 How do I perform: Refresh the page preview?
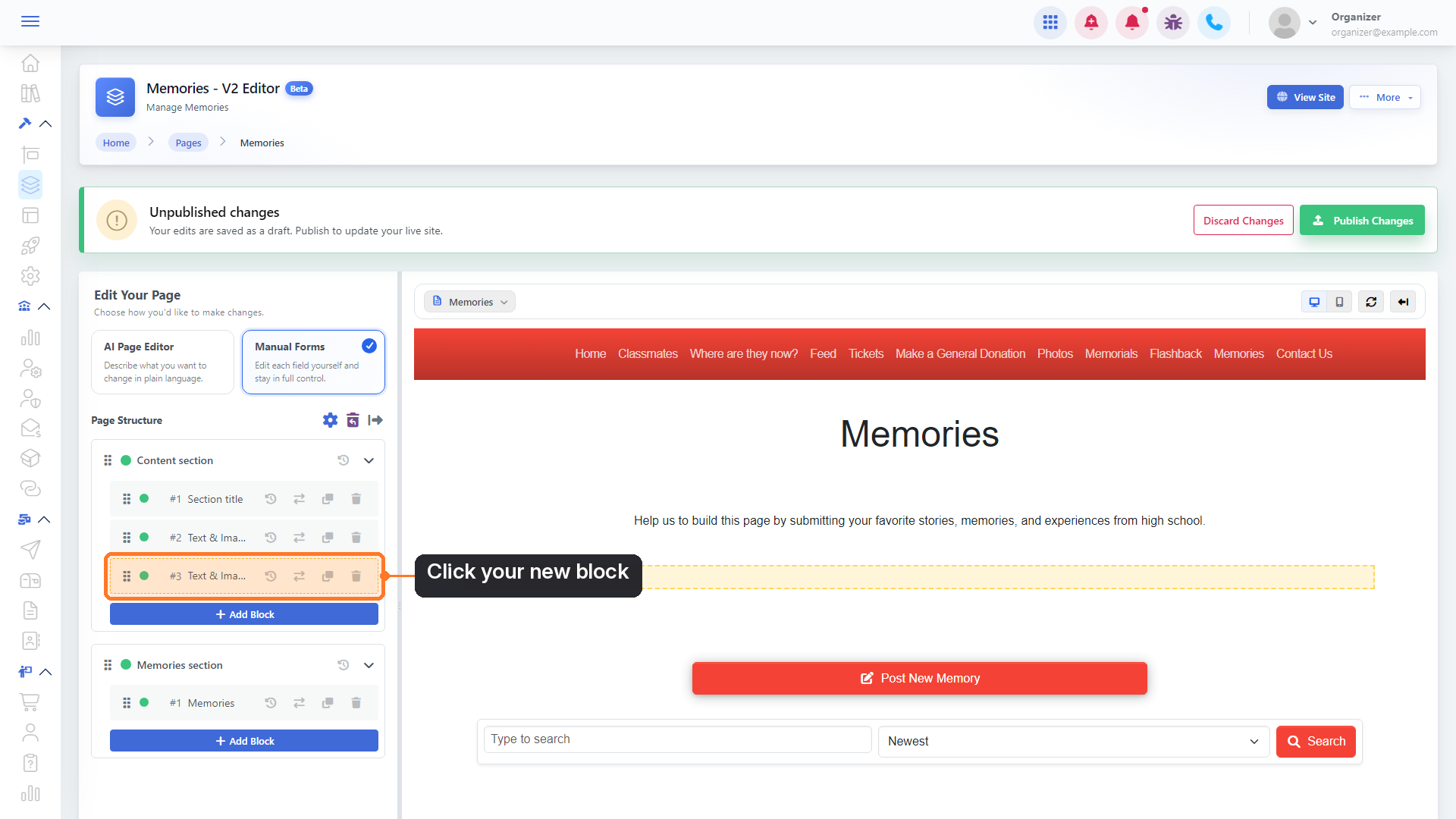click(x=1371, y=302)
